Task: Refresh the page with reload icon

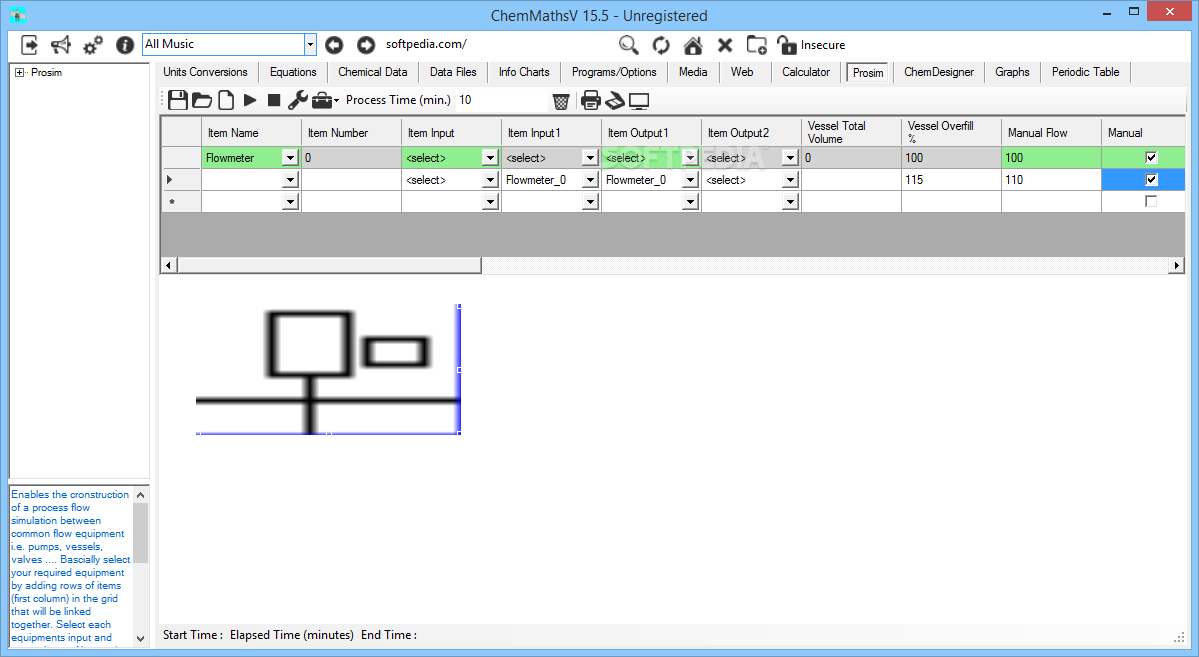Action: point(661,45)
